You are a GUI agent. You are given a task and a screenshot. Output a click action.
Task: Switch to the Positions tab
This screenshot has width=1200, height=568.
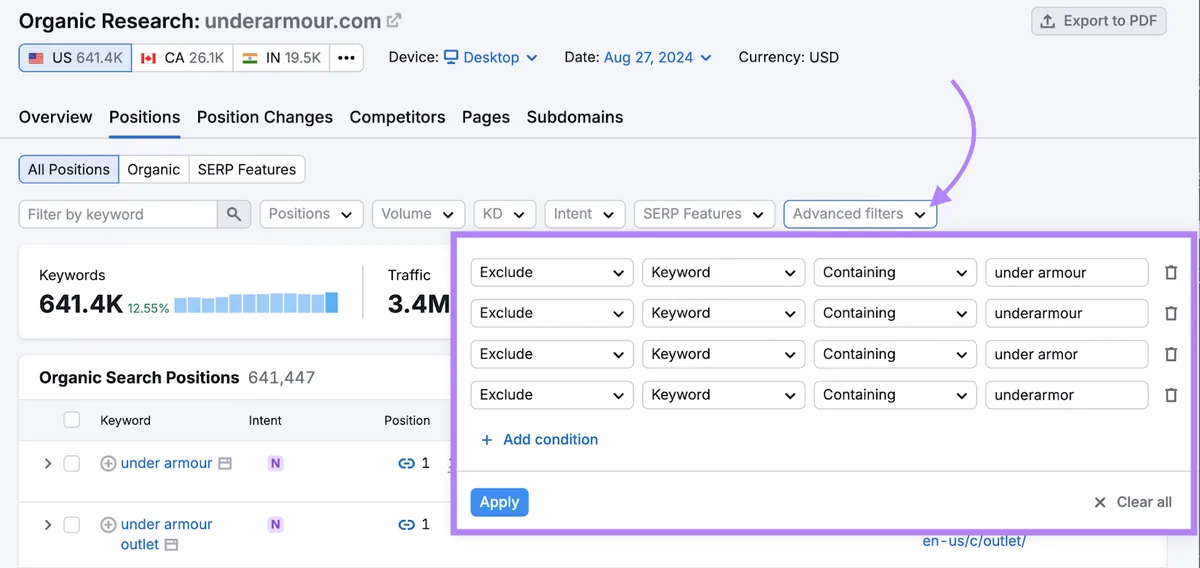145,117
